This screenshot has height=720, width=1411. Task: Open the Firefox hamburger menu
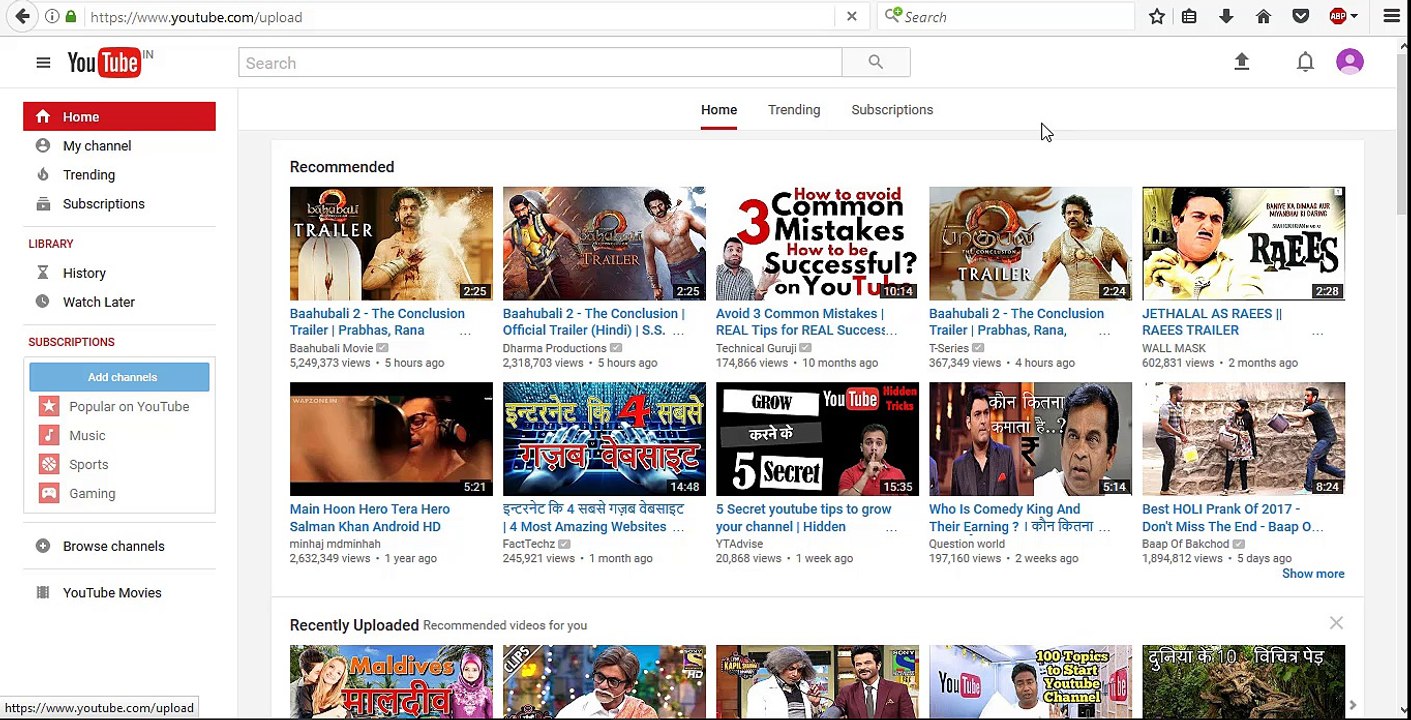click(1392, 17)
